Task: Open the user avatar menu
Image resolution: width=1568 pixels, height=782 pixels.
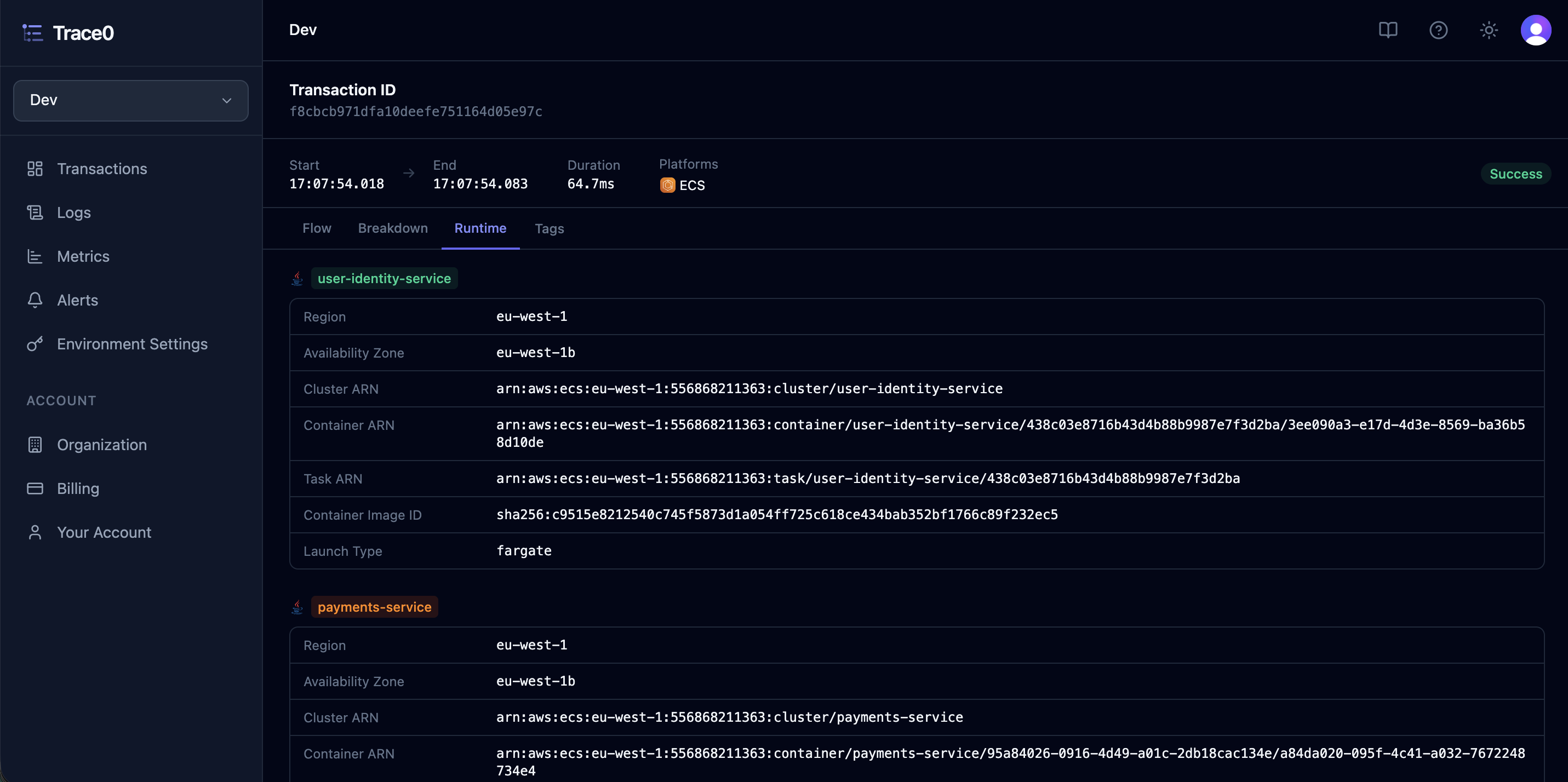Action: tap(1536, 30)
